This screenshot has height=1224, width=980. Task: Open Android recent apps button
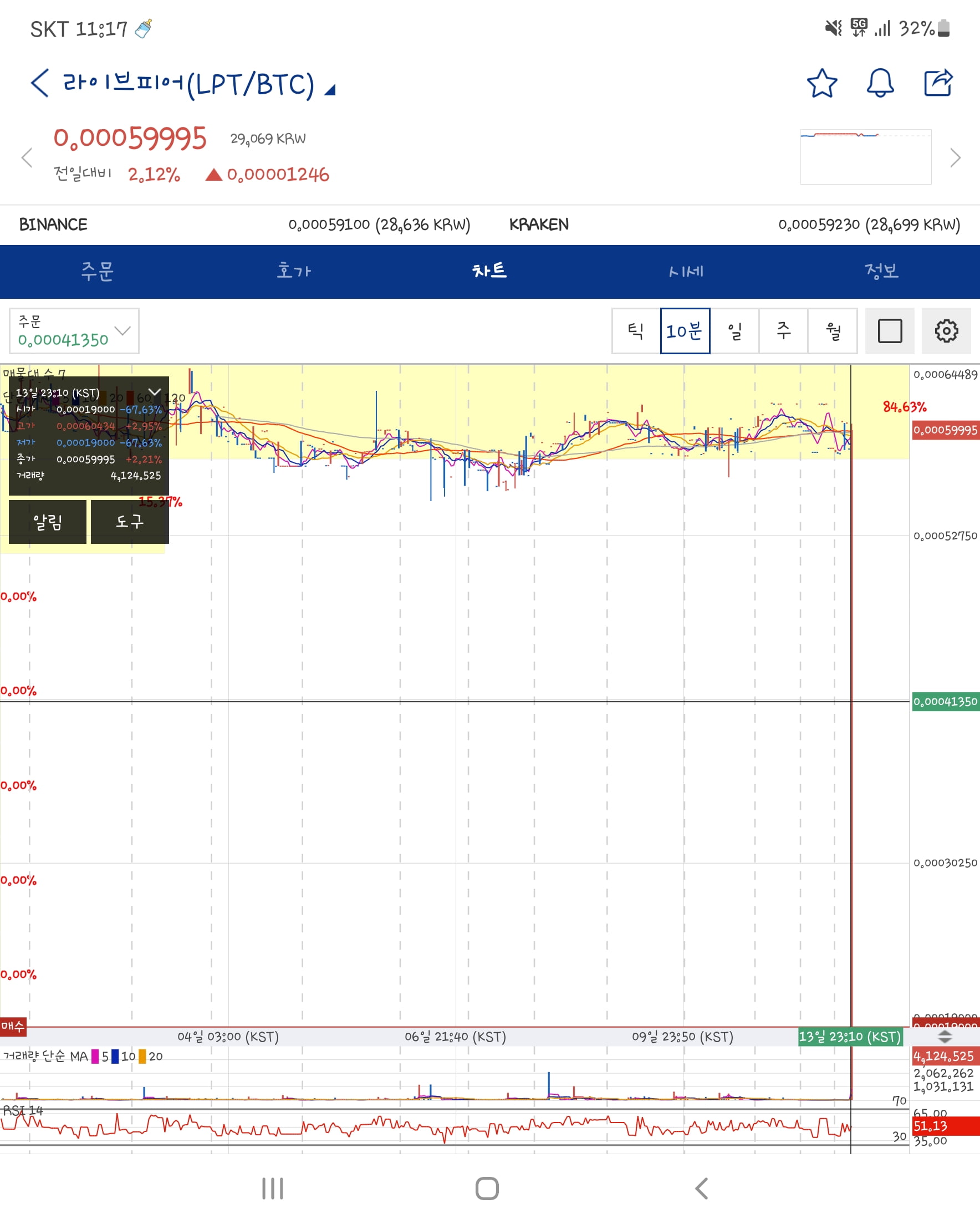pos(273,1188)
